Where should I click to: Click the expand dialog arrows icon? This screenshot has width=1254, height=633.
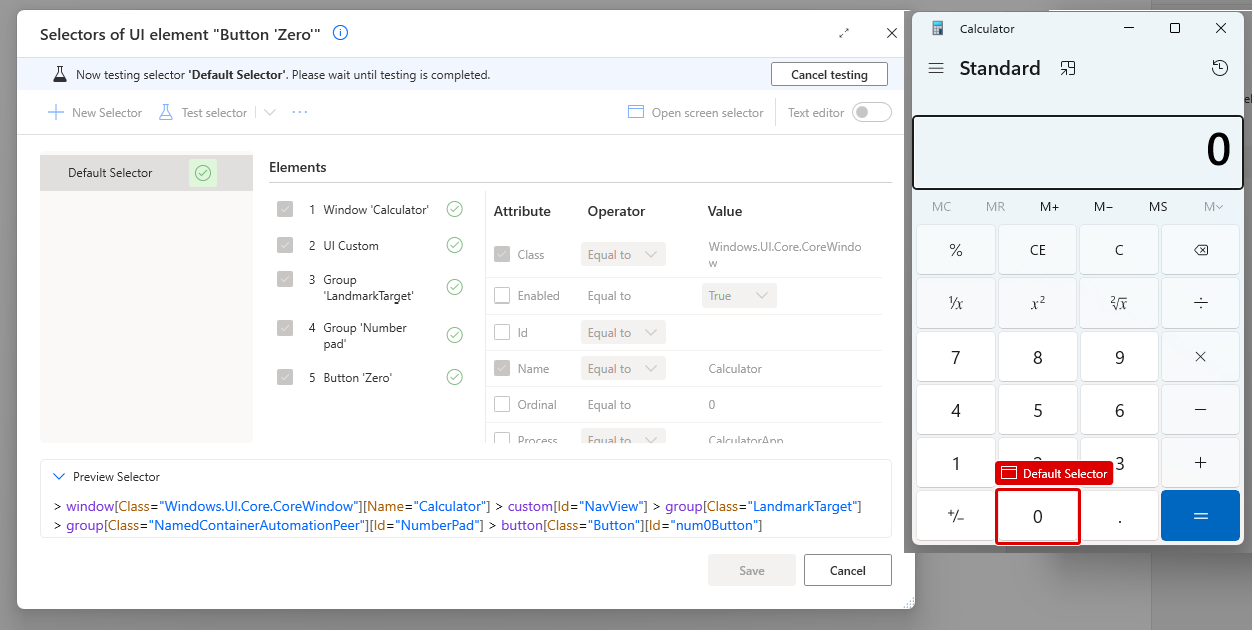click(x=844, y=33)
